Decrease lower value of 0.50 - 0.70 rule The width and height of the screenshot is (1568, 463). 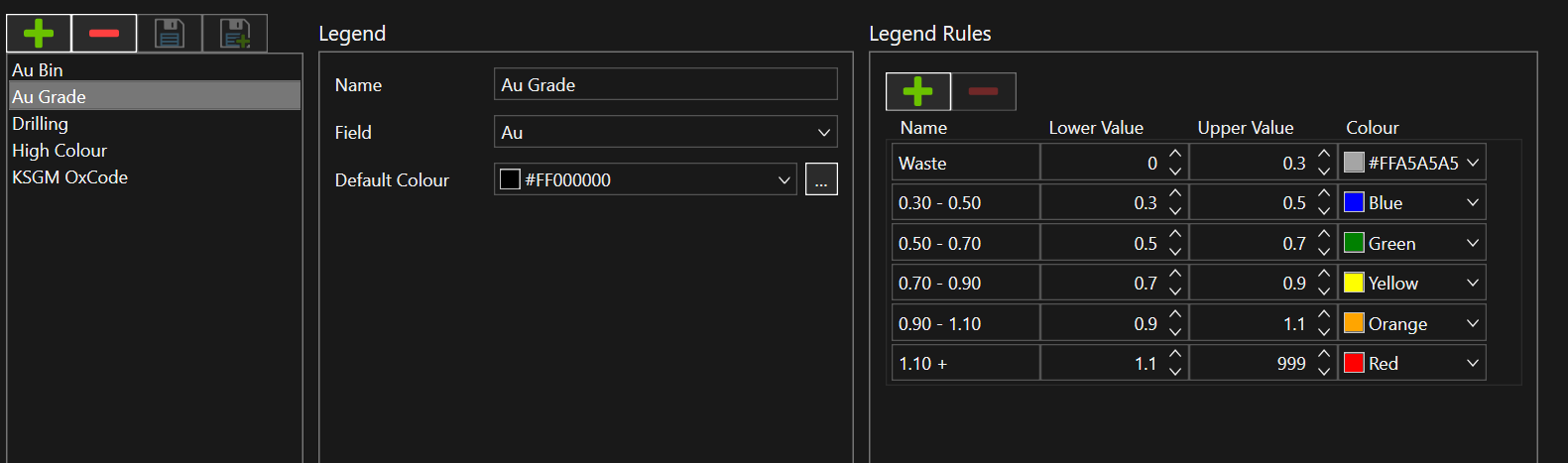[1175, 252]
